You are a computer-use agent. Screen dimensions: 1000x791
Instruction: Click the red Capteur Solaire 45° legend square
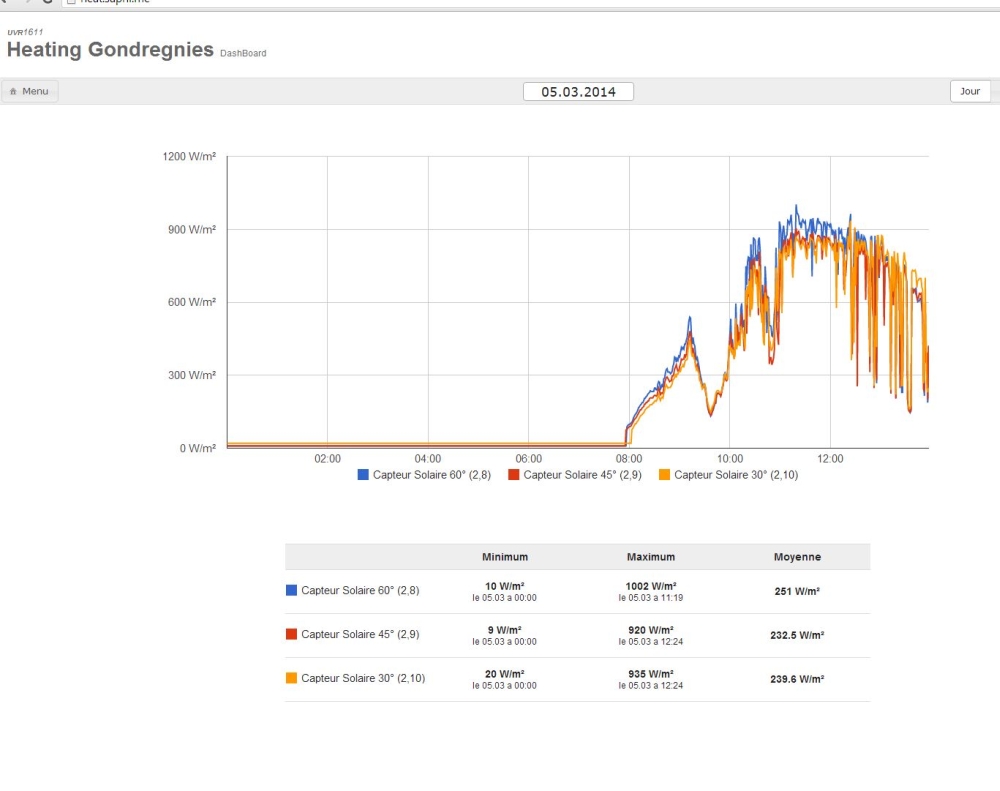(514, 475)
